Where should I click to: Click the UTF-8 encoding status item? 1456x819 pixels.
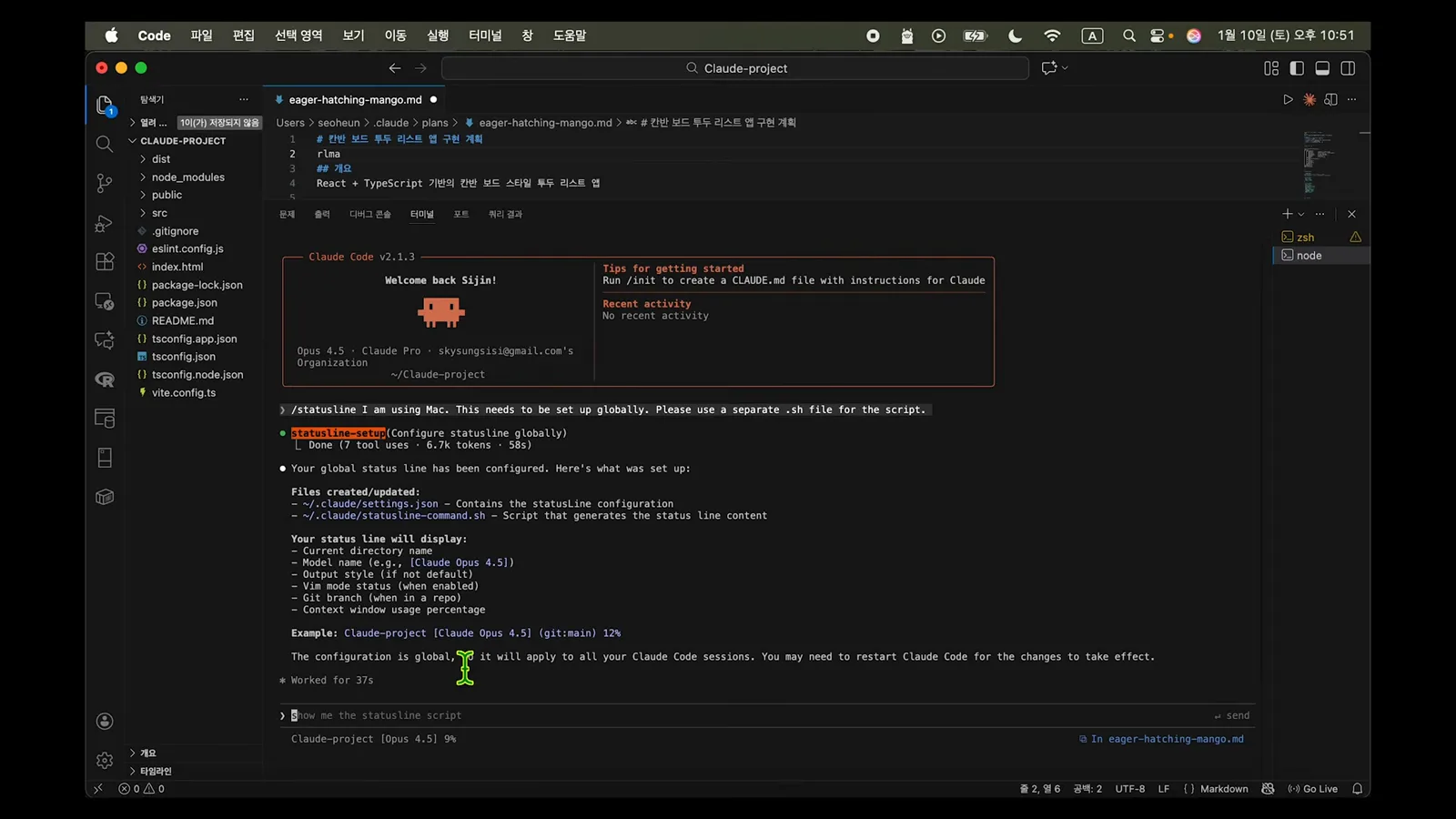1130,789
